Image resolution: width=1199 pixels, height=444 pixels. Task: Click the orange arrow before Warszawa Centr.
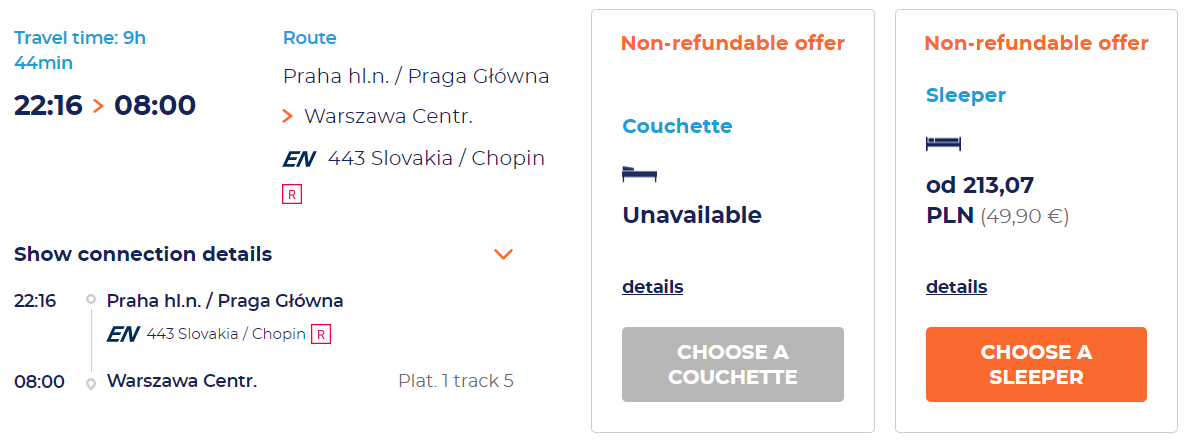(288, 117)
